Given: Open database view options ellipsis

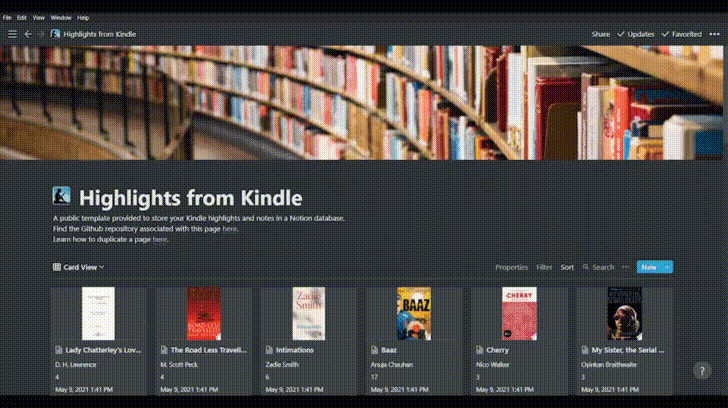Looking at the screenshot, I should tap(625, 267).
